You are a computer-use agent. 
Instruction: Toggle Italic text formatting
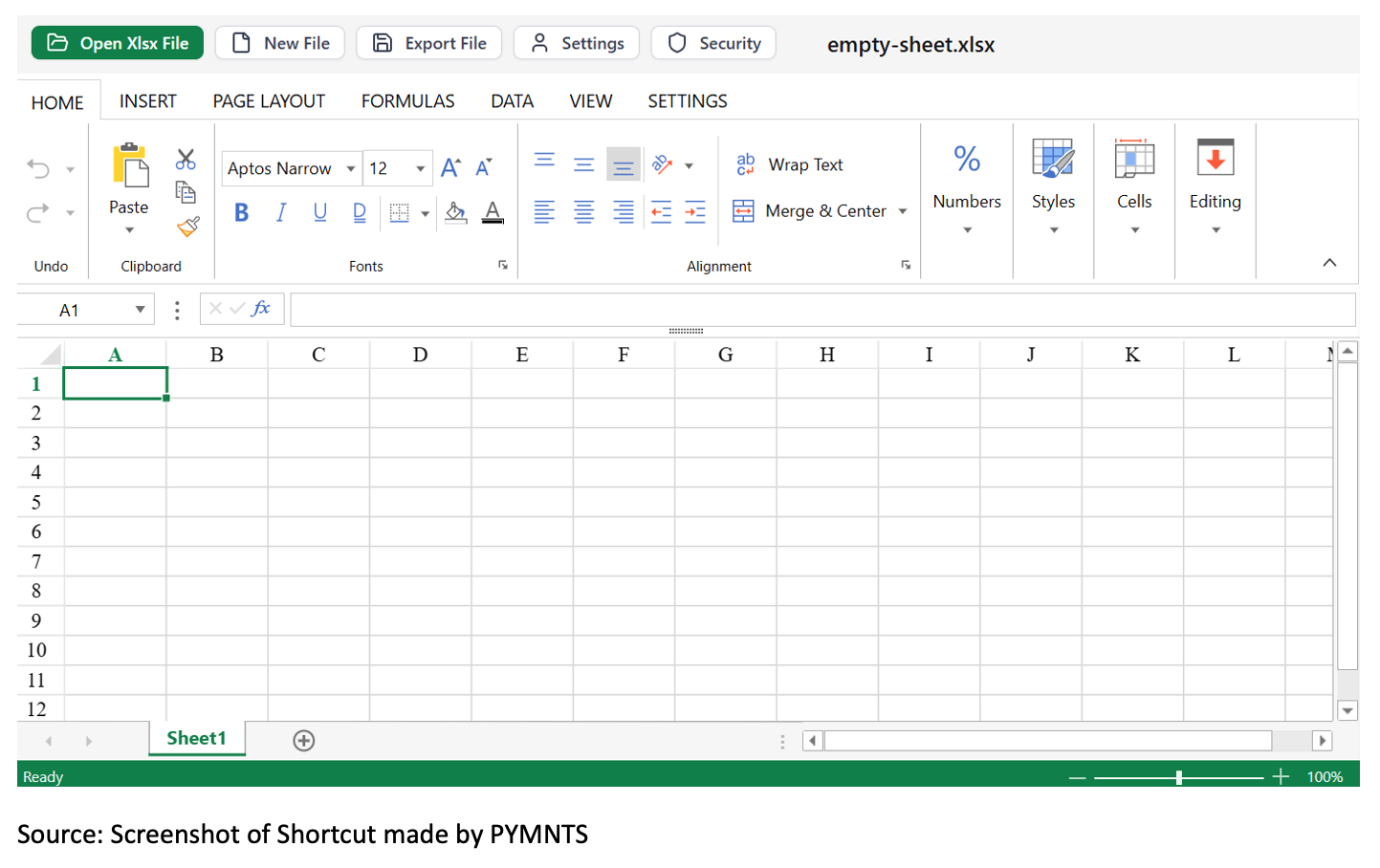281,212
